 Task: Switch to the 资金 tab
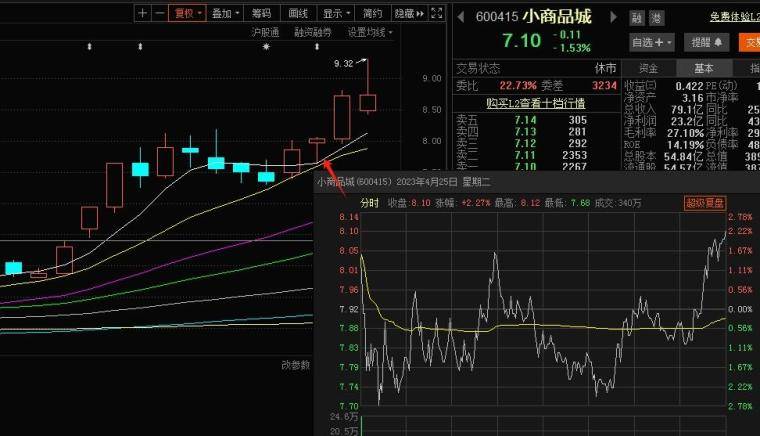click(649, 68)
